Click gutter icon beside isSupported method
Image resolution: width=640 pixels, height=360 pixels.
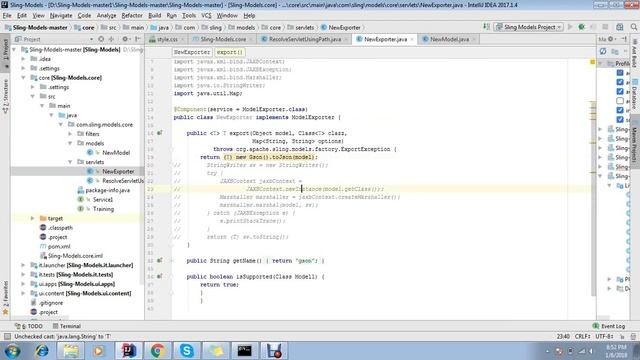tap(160, 276)
